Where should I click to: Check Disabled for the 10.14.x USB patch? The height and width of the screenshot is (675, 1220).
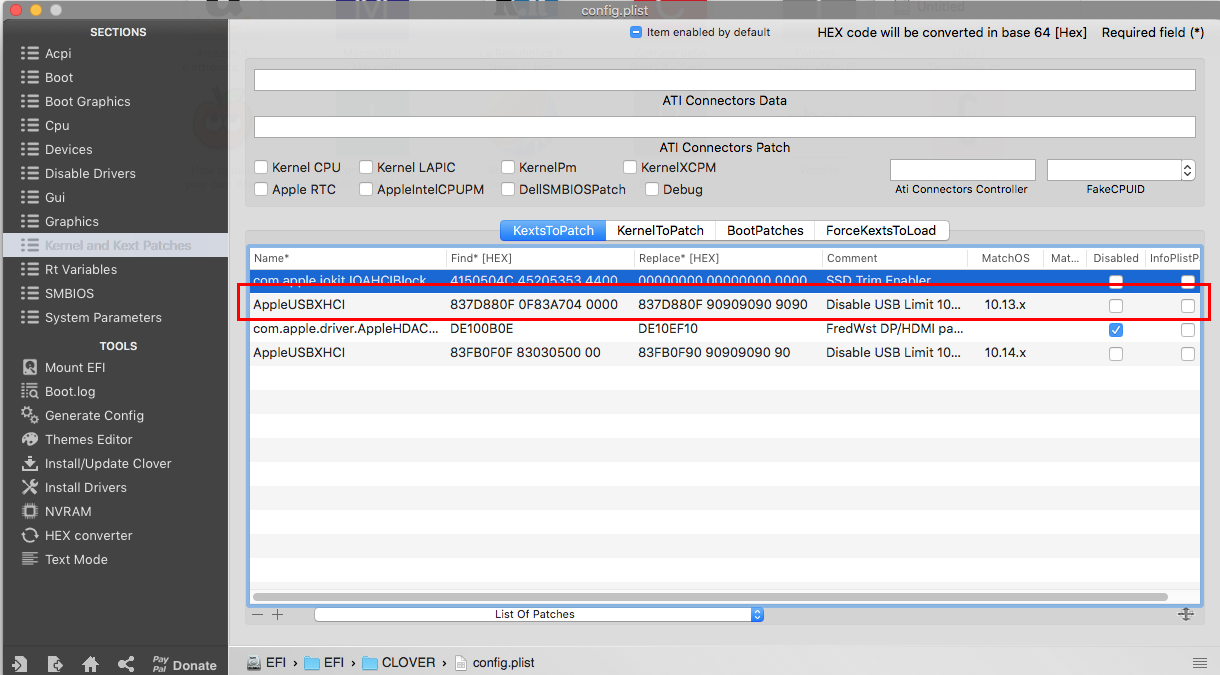pyautogui.click(x=1116, y=353)
